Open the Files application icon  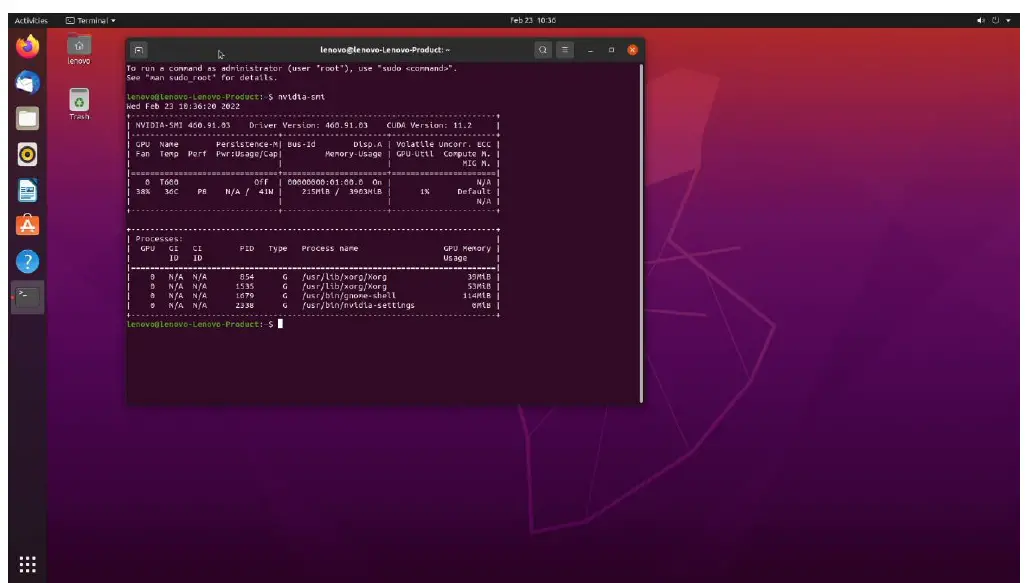30,119
